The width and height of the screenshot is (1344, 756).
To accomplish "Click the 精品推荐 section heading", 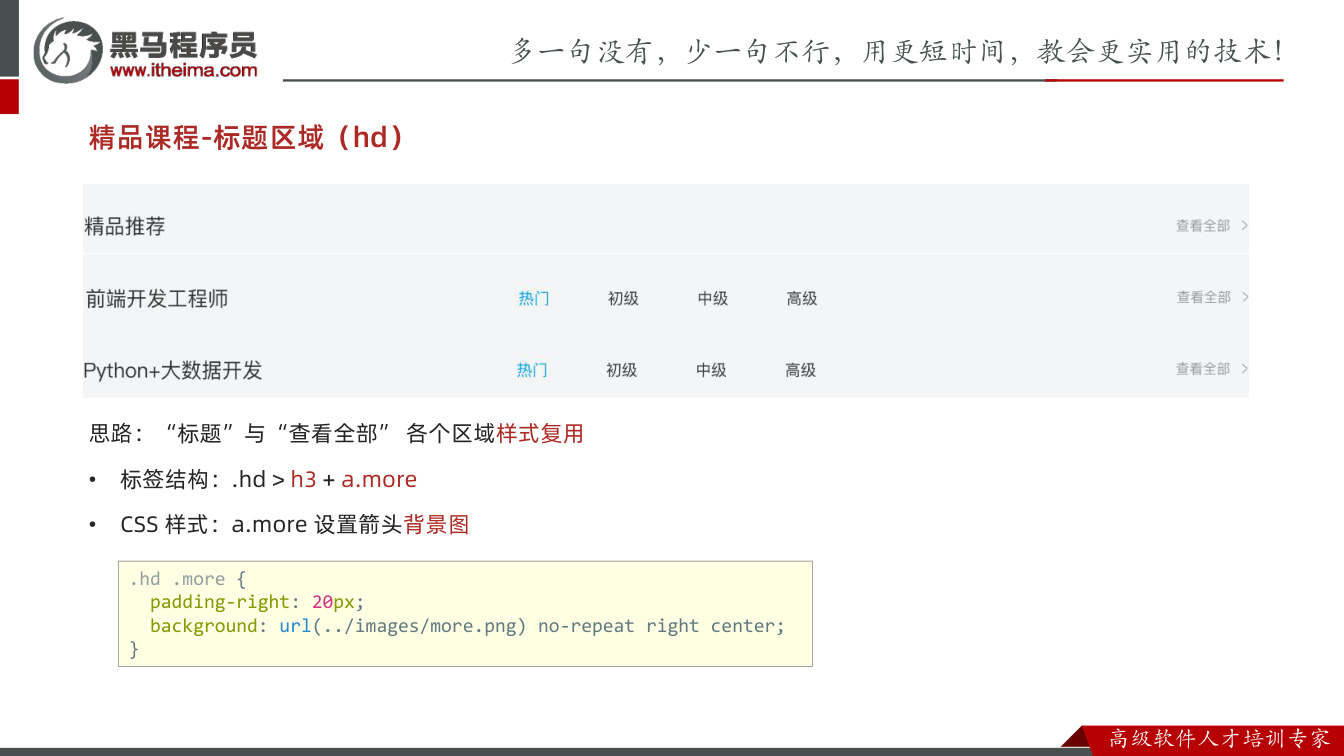I will [x=125, y=227].
